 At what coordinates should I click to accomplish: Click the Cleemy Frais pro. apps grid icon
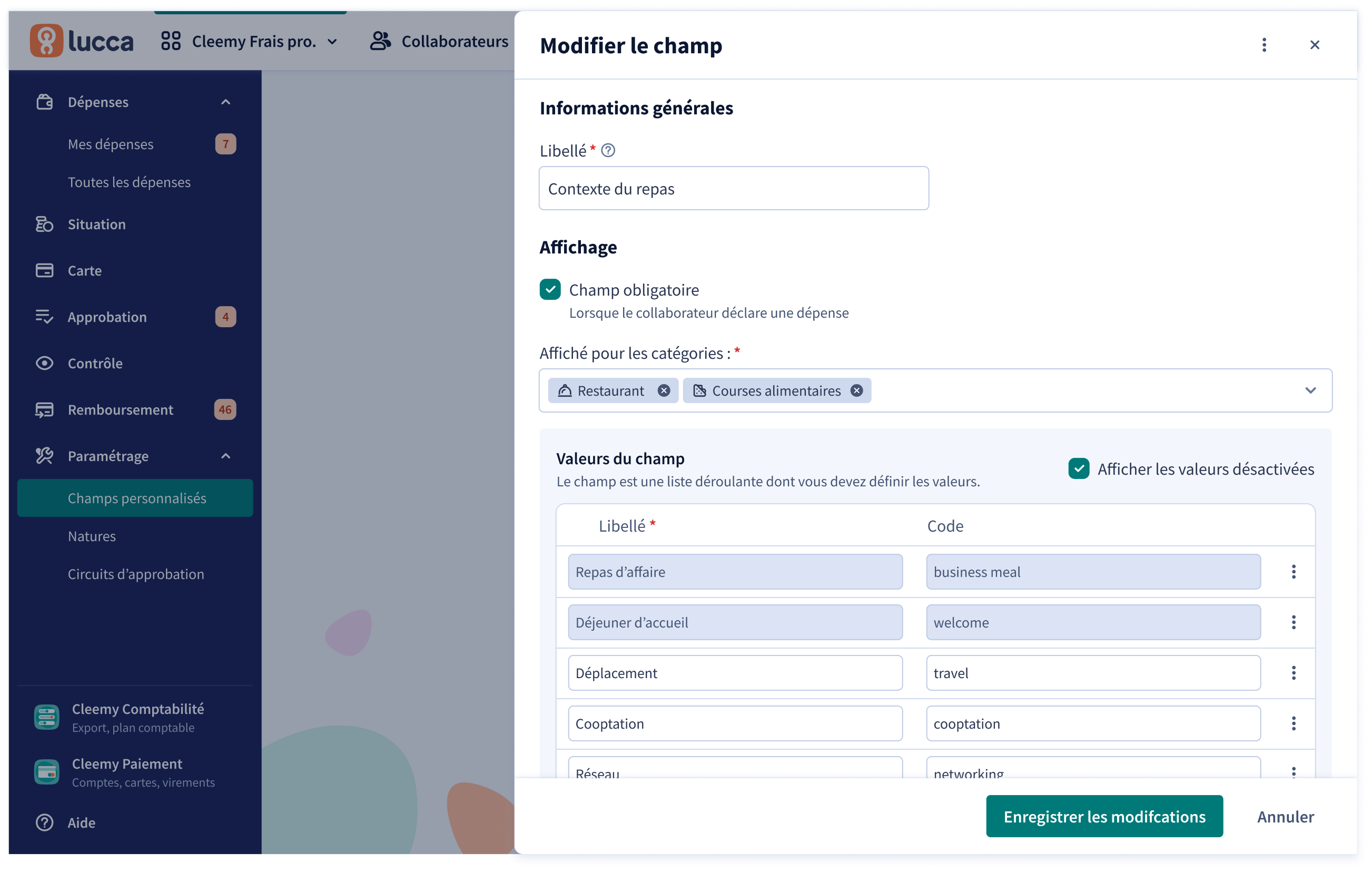[x=170, y=41]
